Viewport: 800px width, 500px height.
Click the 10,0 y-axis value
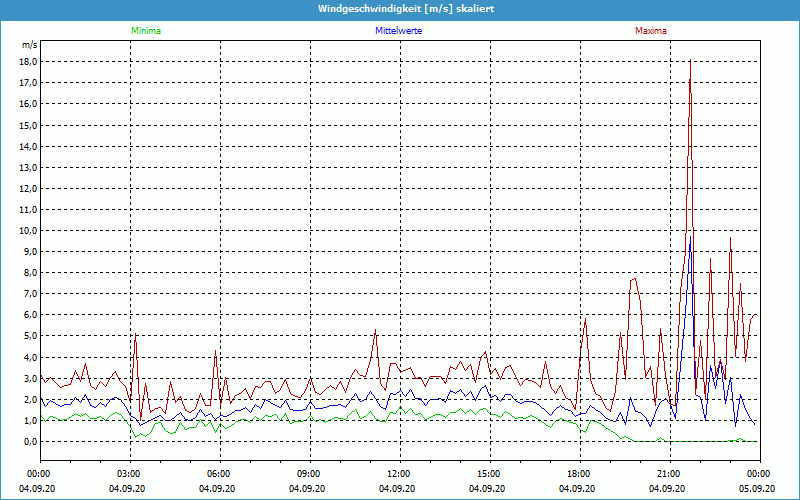pos(29,230)
